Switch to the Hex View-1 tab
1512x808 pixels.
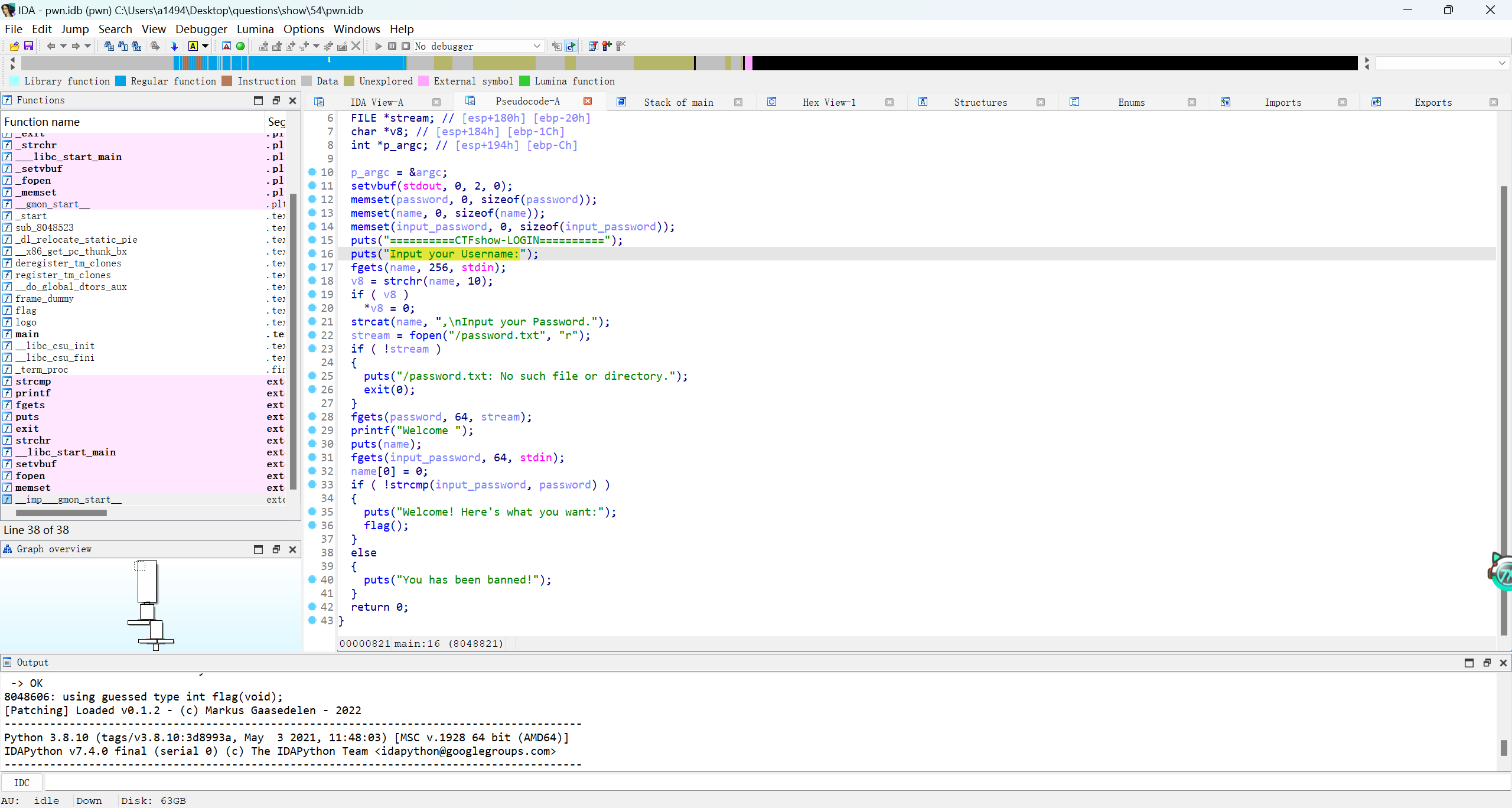[x=829, y=102]
